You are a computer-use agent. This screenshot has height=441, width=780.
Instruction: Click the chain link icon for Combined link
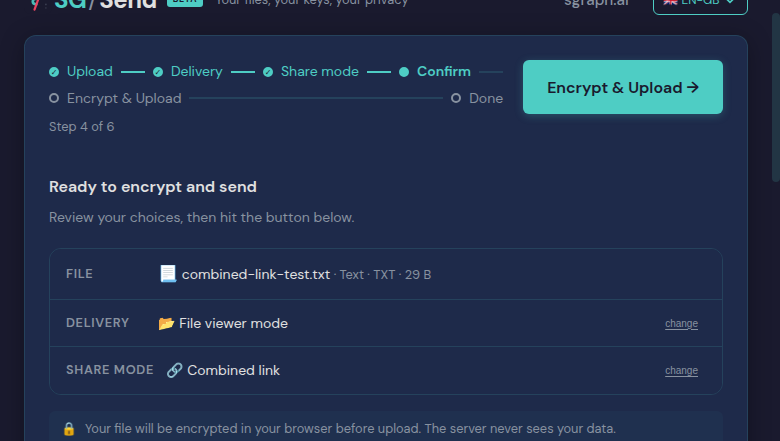click(x=174, y=370)
